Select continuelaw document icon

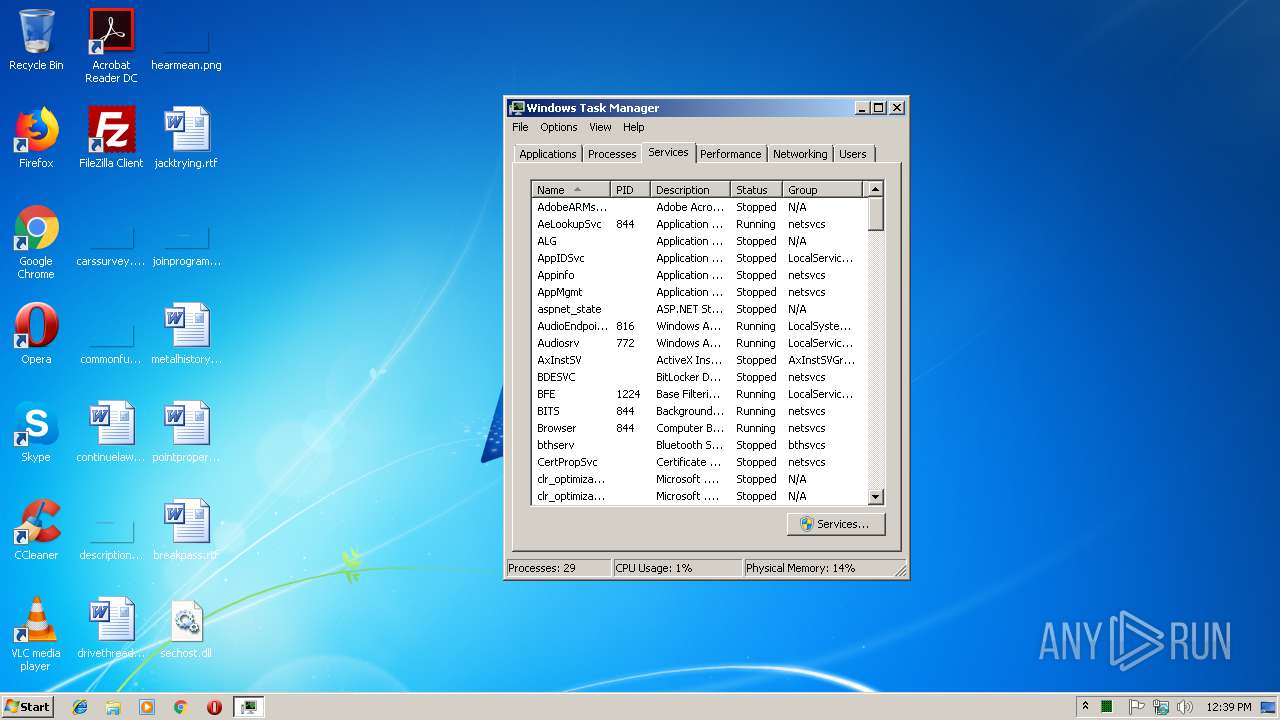(x=111, y=432)
